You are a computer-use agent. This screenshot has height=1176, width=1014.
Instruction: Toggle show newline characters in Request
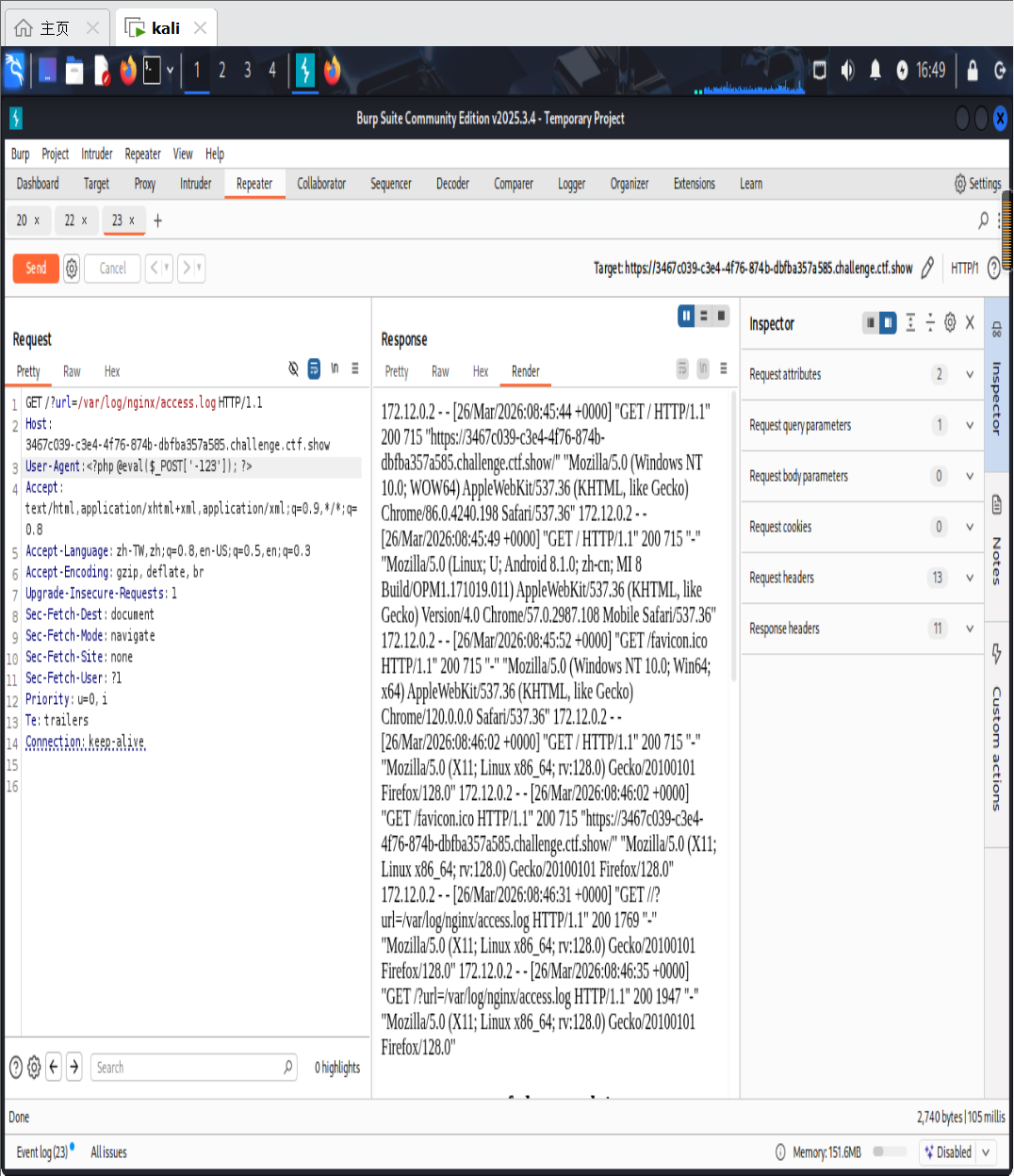tap(335, 368)
